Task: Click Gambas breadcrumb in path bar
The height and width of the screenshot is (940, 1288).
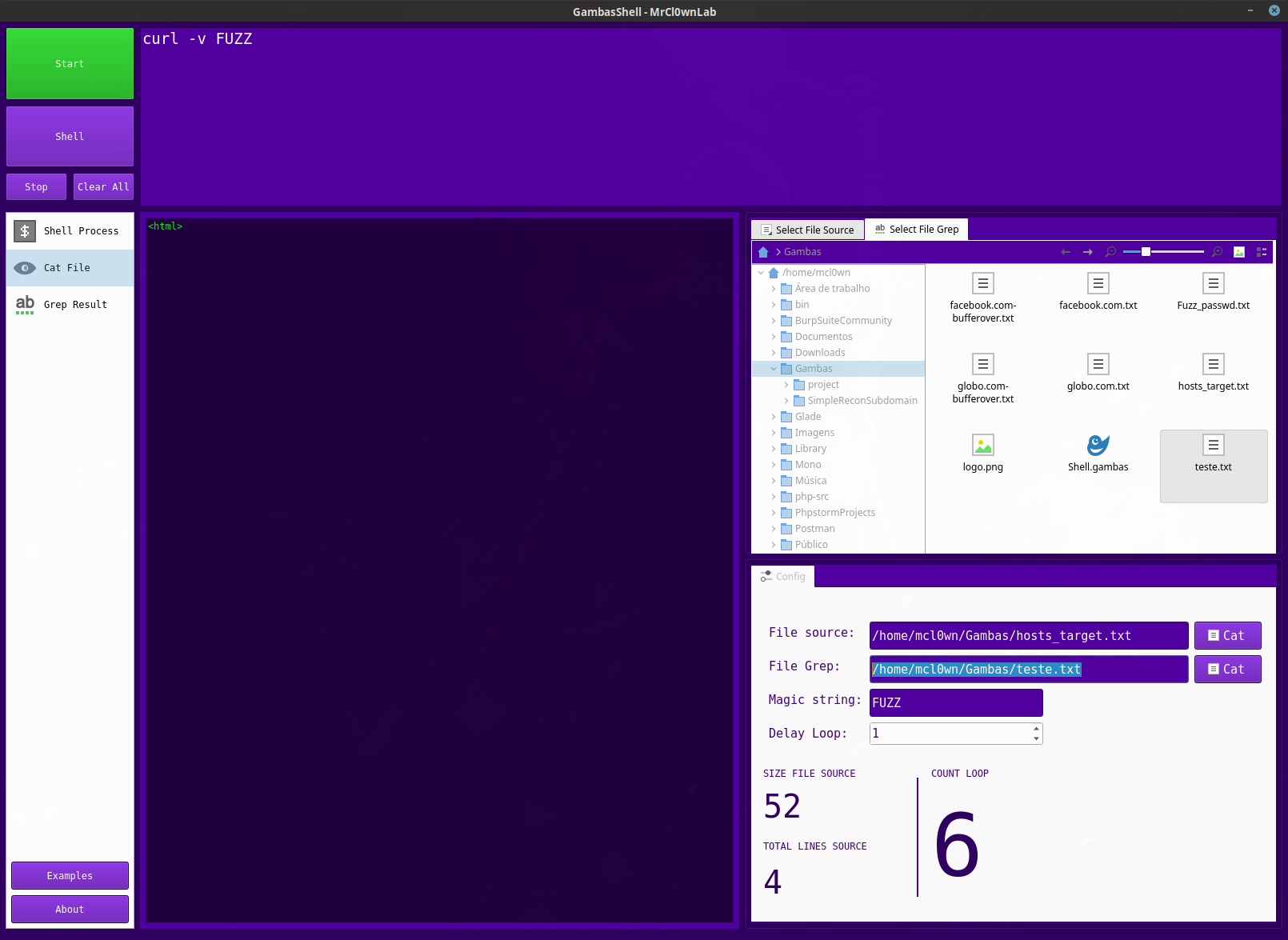Action: (x=802, y=252)
